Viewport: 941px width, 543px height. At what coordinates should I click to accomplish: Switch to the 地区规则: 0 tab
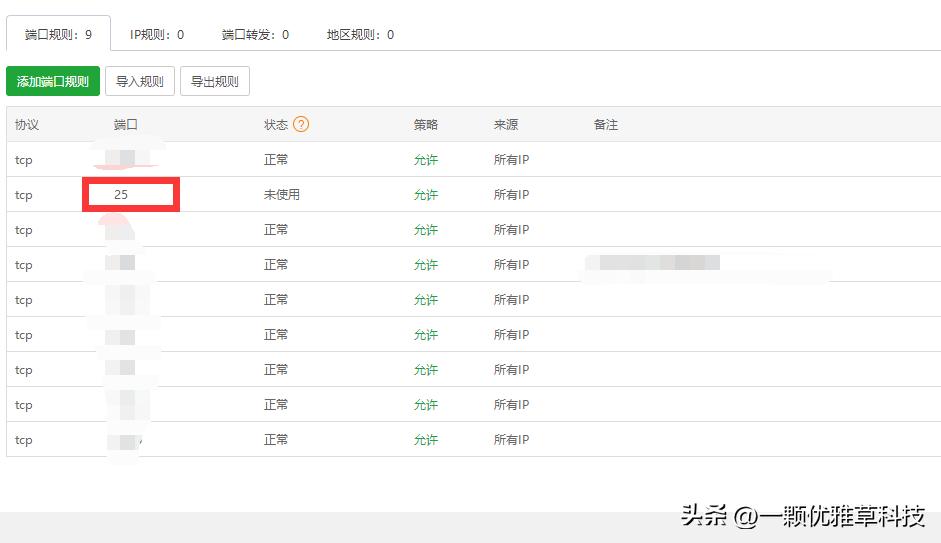tap(360, 35)
